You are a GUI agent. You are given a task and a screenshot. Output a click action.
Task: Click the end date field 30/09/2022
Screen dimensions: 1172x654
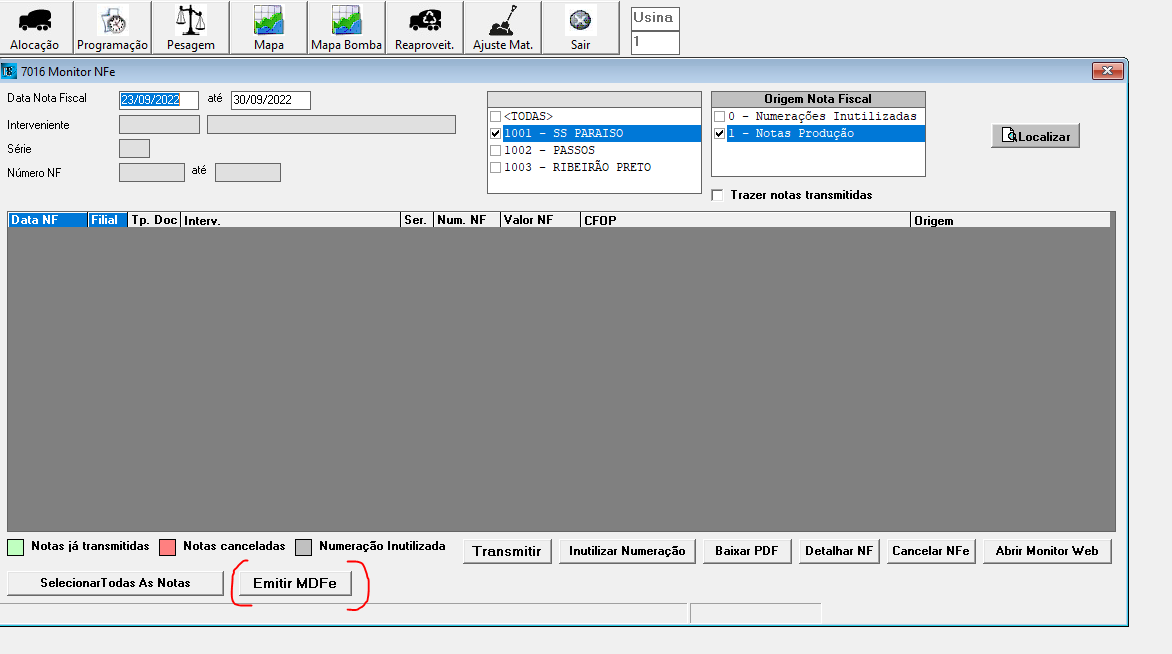[x=271, y=100]
